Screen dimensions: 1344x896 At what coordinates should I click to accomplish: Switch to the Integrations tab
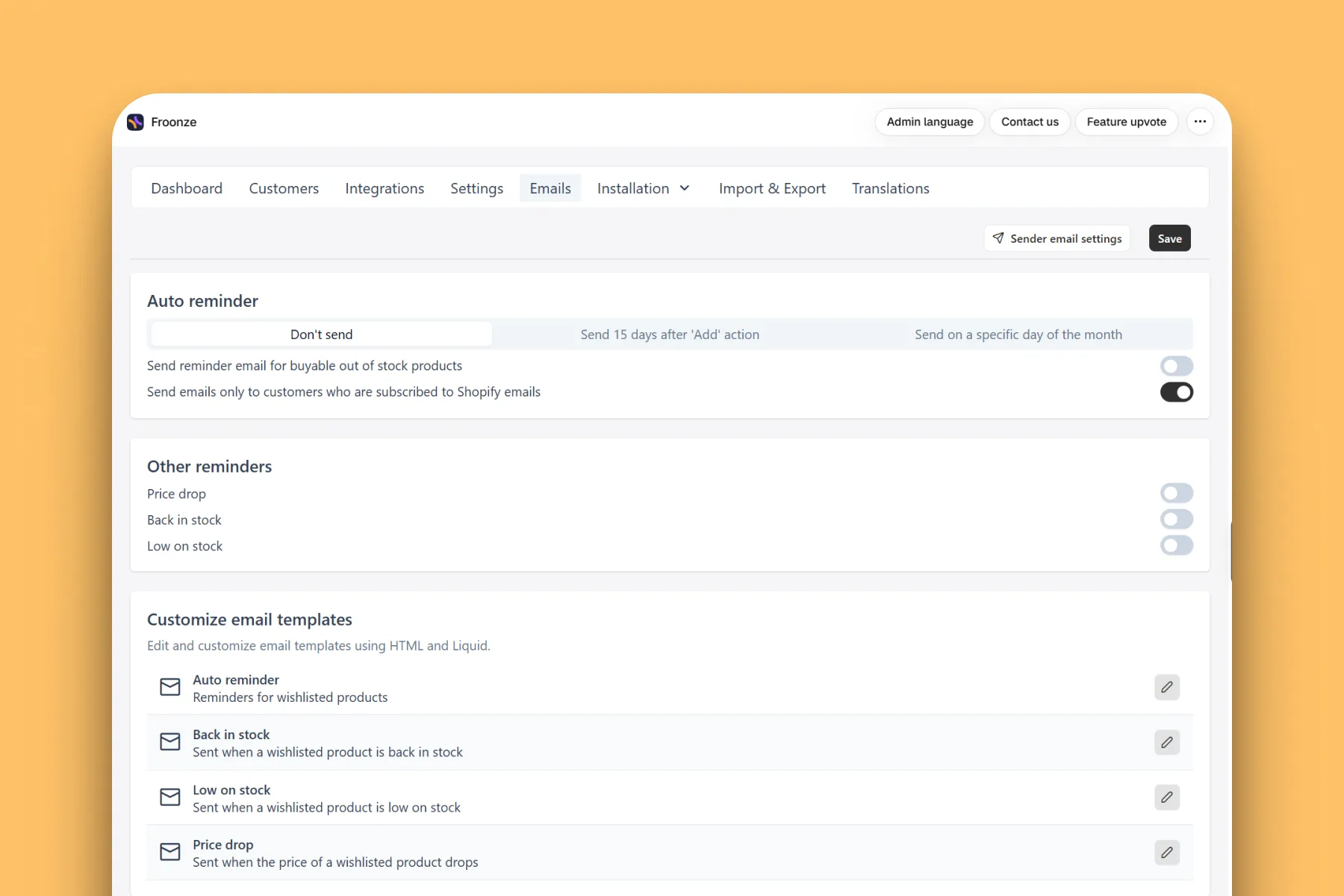tap(385, 188)
